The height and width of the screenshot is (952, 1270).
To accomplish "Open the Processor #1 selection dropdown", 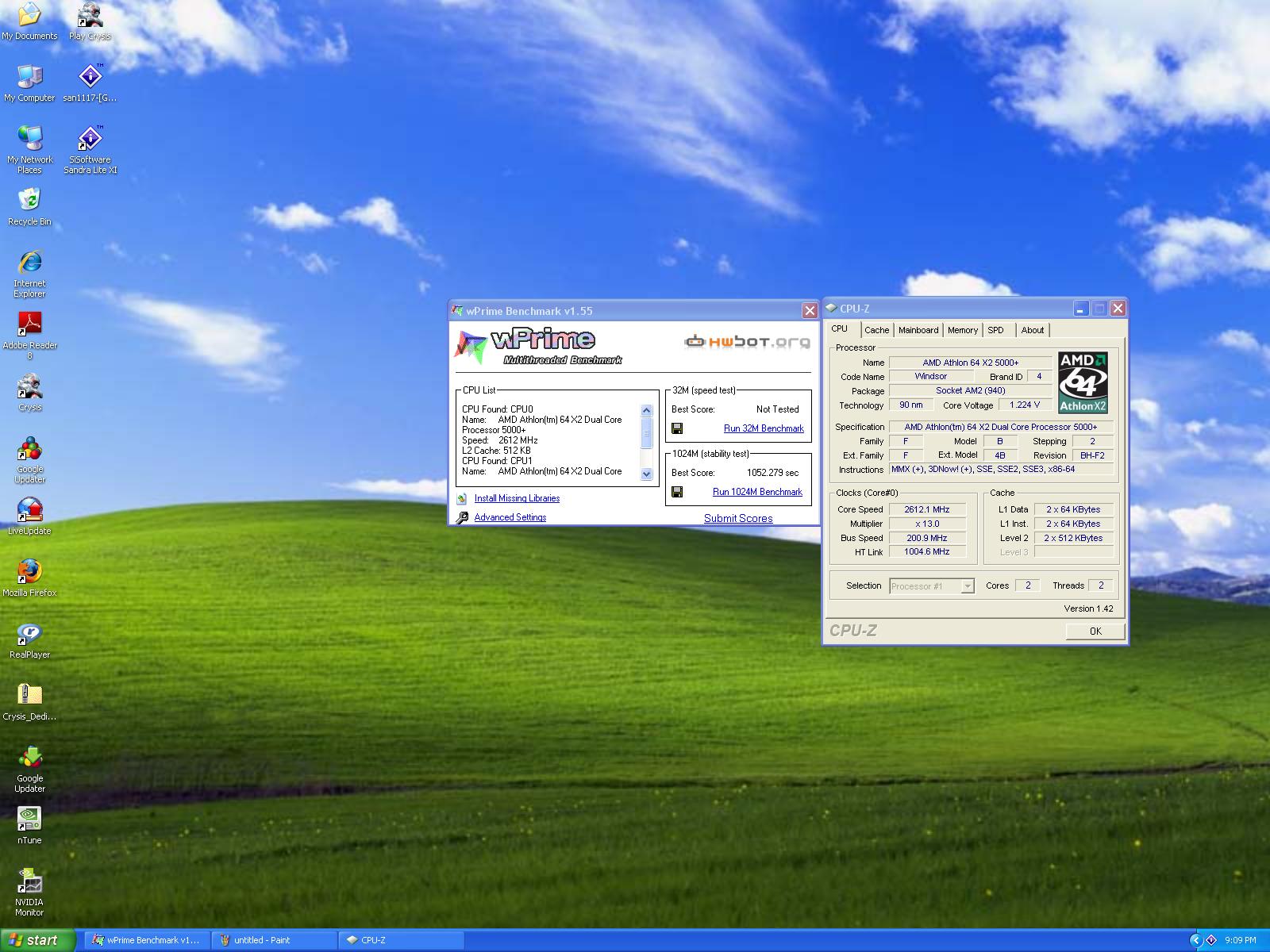I will tap(968, 586).
